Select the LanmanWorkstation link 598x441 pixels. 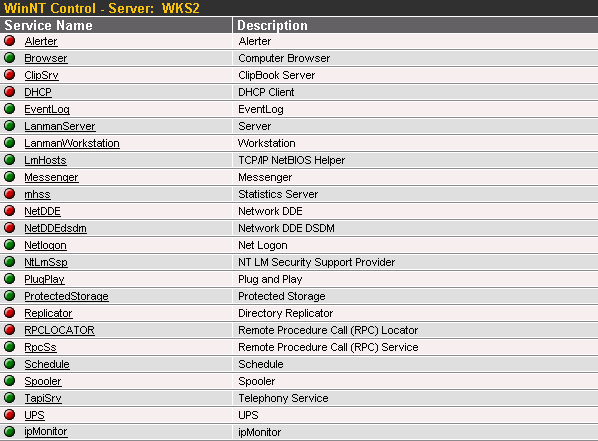tap(72, 143)
